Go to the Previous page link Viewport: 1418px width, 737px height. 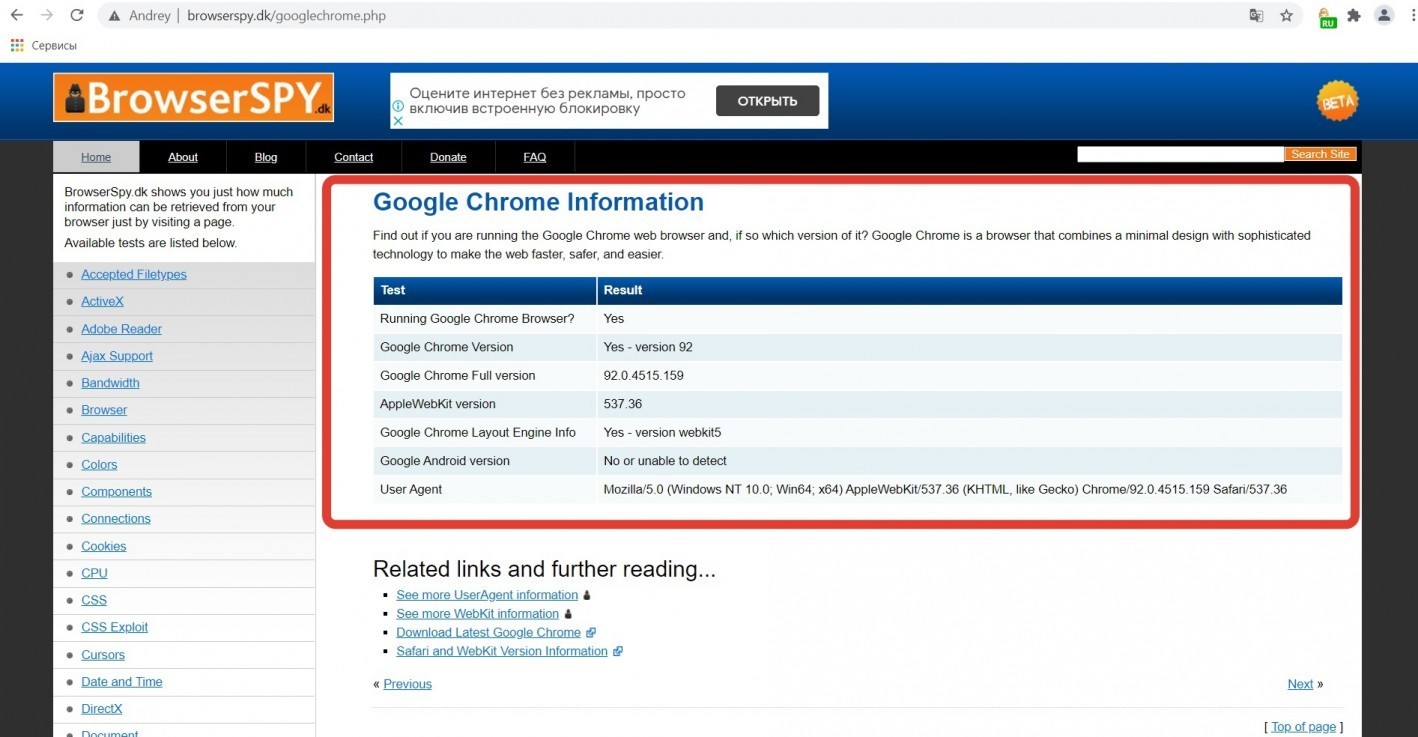click(407, 684)
